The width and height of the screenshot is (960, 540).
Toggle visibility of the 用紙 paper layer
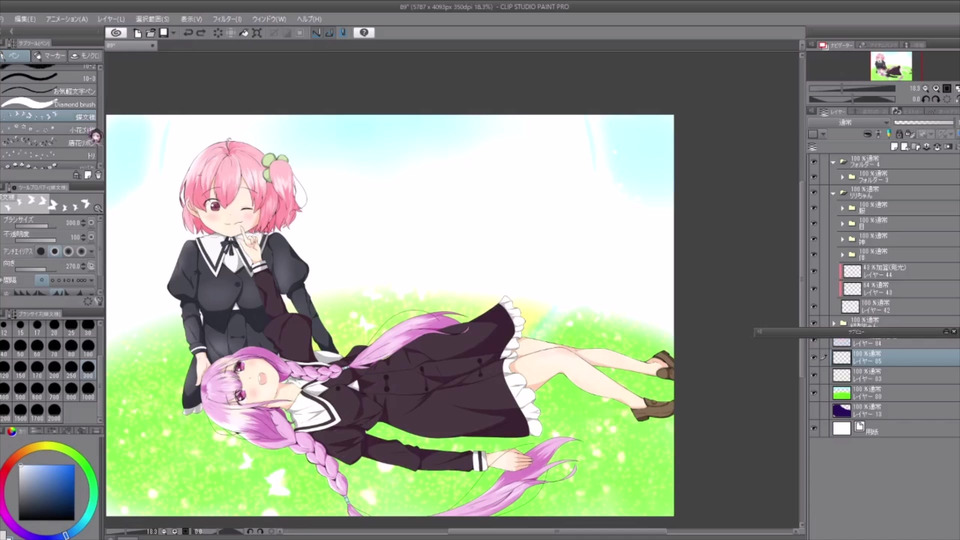pos(814,429)
